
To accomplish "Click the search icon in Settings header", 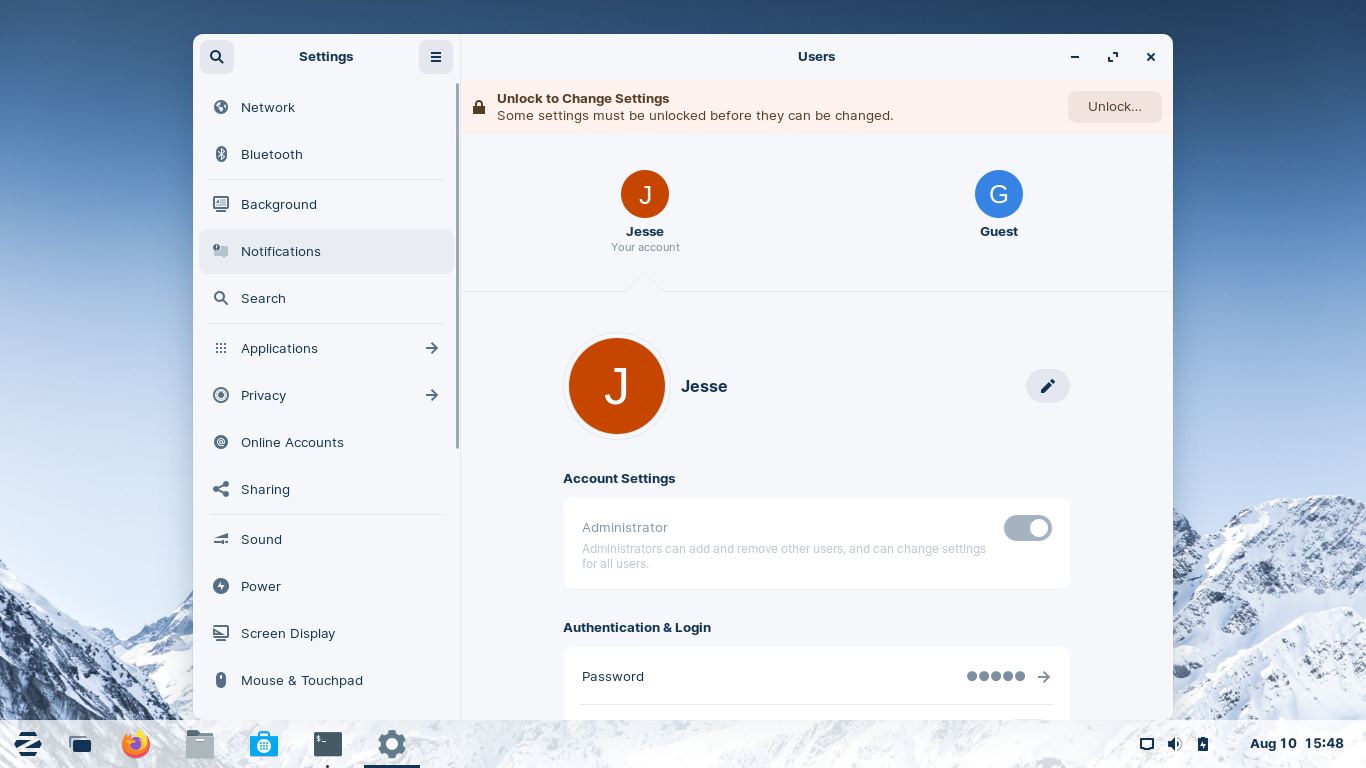I will [217, 57].
